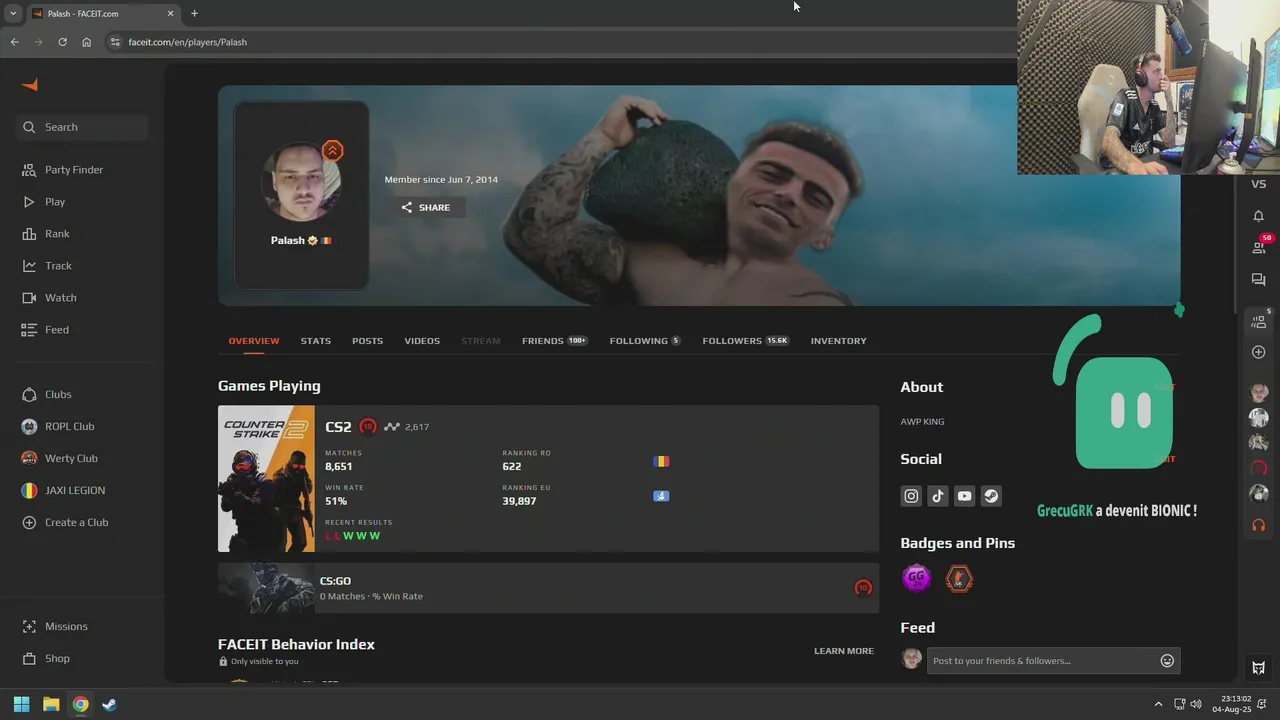This screenshot has height=720, width=1280.
Task: Click the browser home button
Action: [87, 42]
